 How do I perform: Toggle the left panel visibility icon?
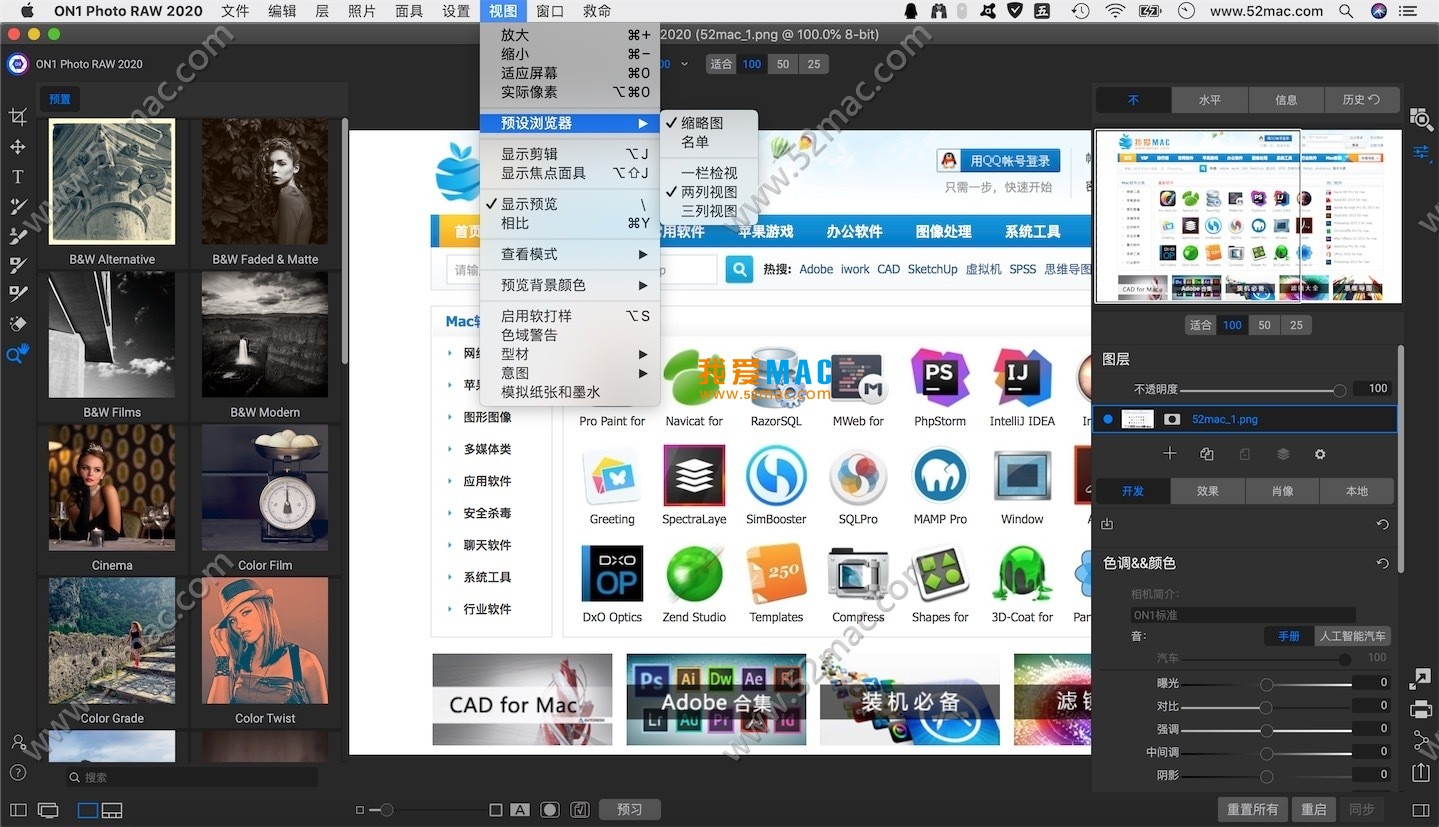[18, 810]
